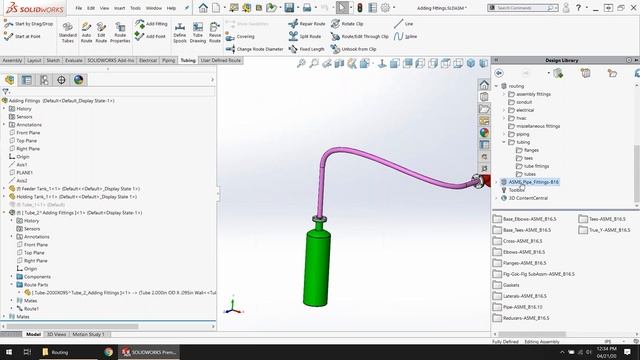The height and width of the screenshot is (360, 640).
Task: Click Start by Drag/Drop tool
Action: [x=29, y=24]
